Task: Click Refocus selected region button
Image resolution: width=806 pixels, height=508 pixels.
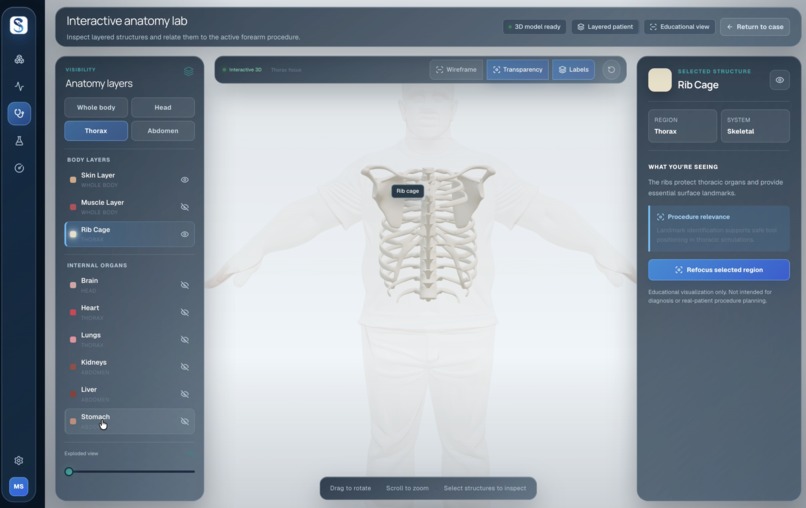Action: tap(719, 270)
